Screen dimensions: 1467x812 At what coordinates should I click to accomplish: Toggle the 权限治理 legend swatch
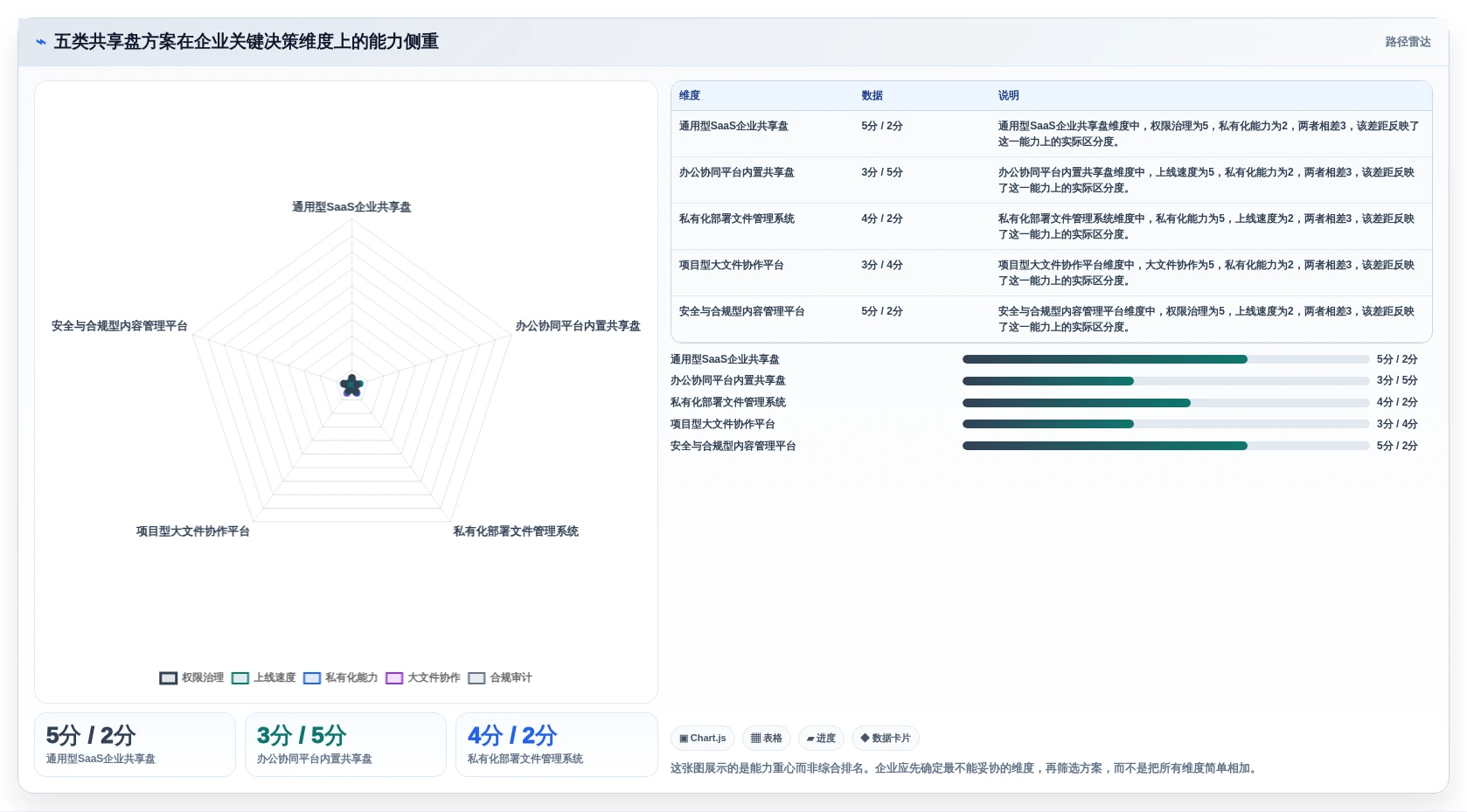(x=169, y=678)
